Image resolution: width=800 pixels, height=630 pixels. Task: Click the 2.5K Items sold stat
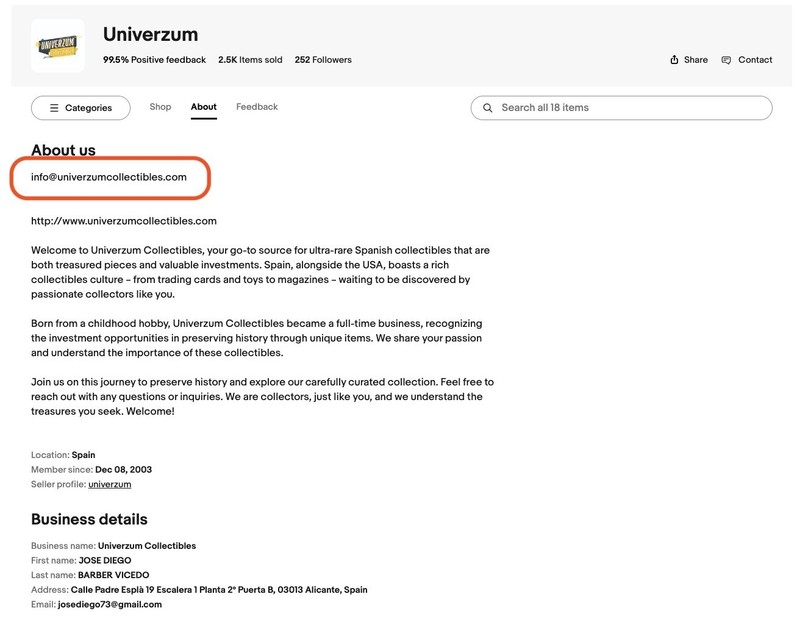(250, 60)
